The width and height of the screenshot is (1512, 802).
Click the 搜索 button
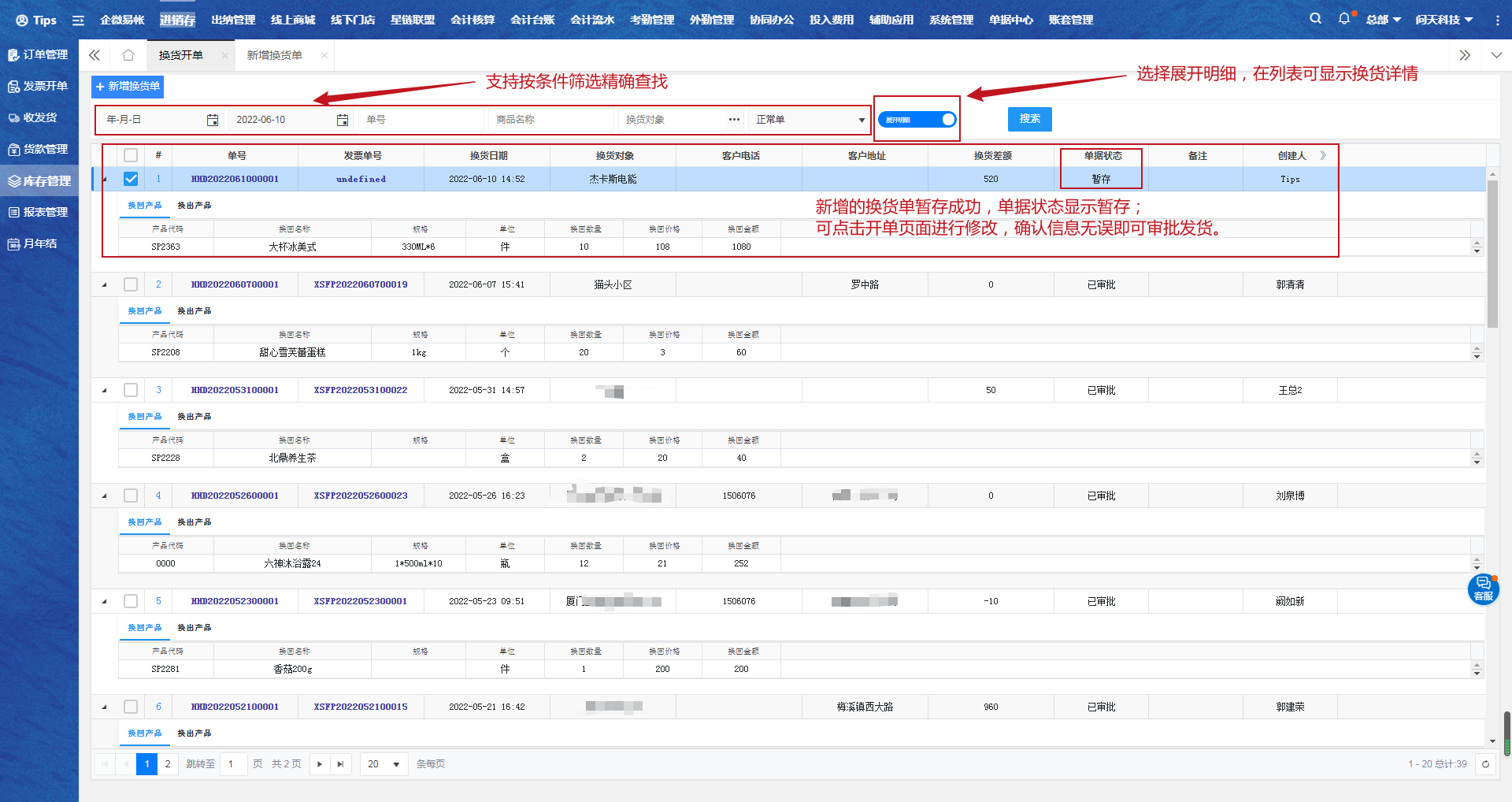pyautogui.click(x=1029, y=119)
